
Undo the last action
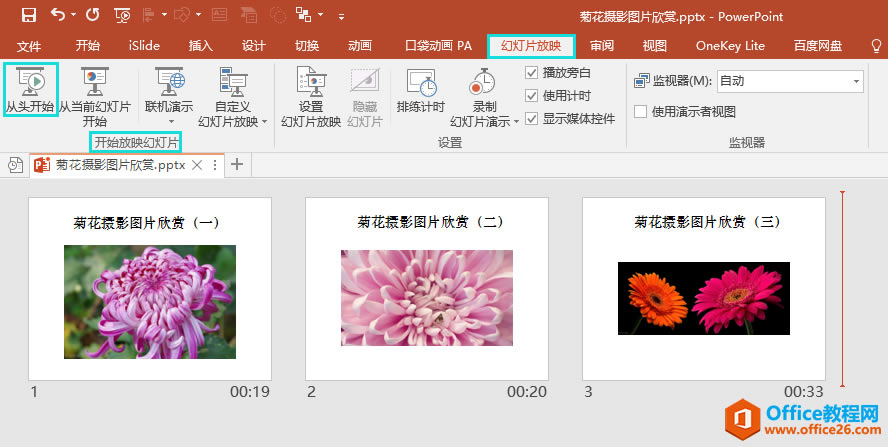pyautogui.click(x=58, y=15)
